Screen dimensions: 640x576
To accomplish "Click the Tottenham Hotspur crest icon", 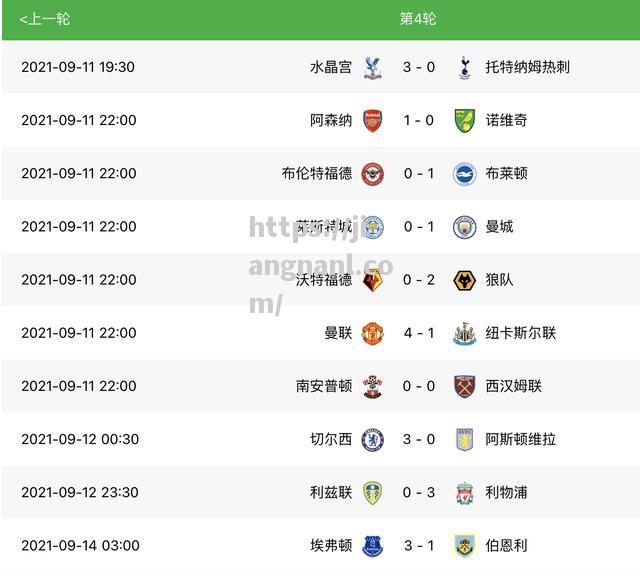I will [464, 68].
